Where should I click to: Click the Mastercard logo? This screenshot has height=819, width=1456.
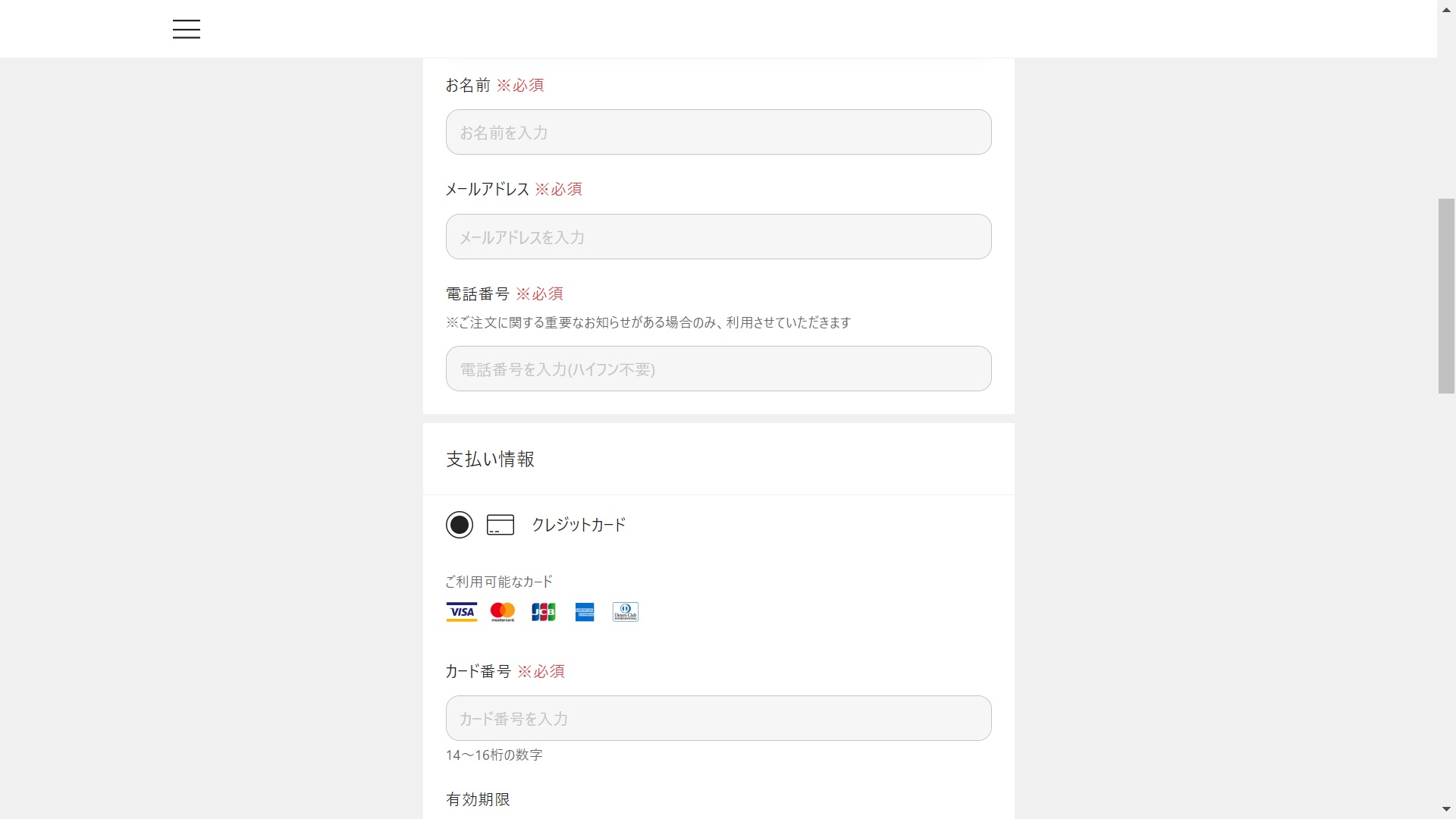[x=502, y=612]
